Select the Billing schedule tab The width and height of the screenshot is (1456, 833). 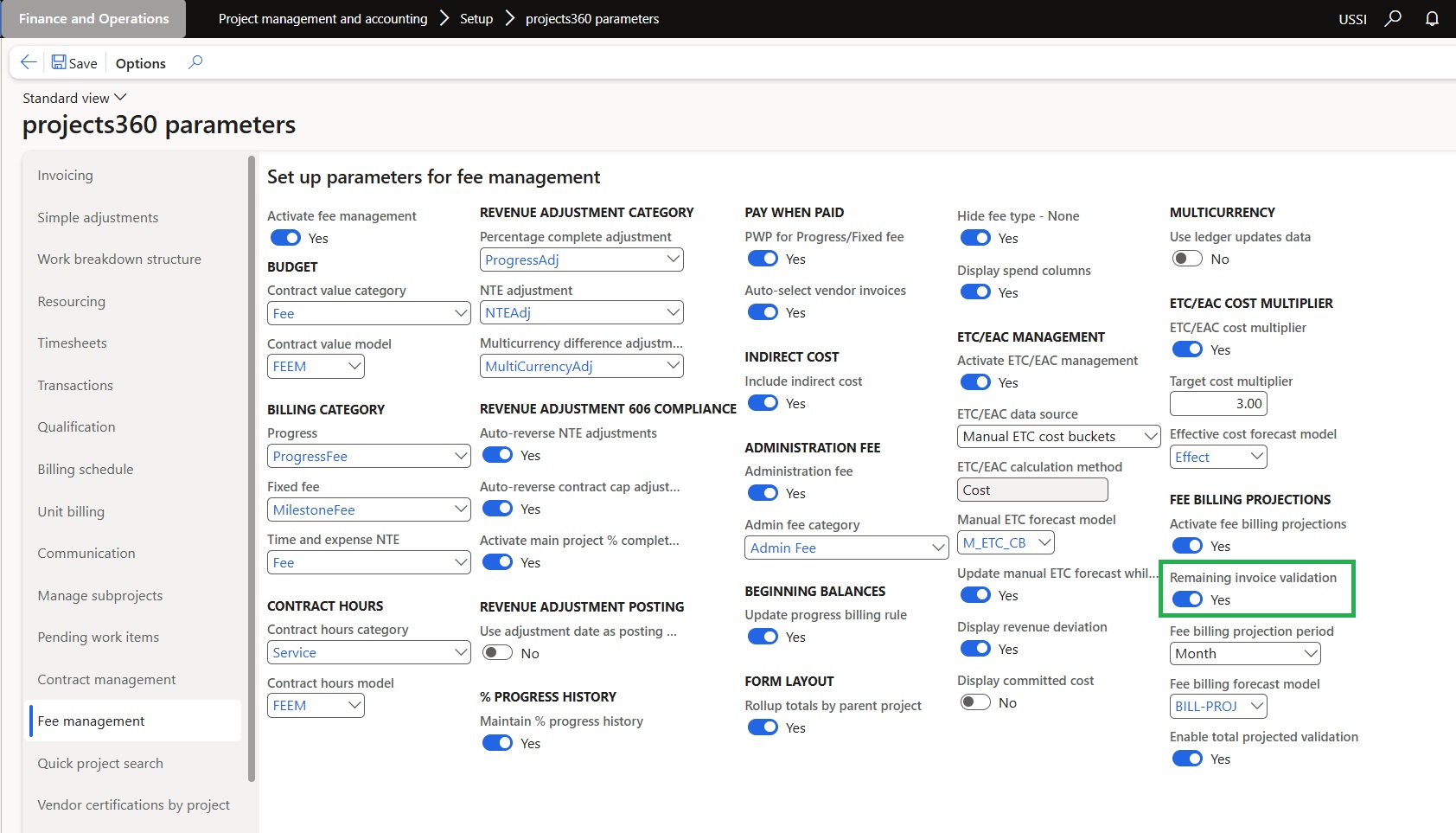(x=86, y=469)
